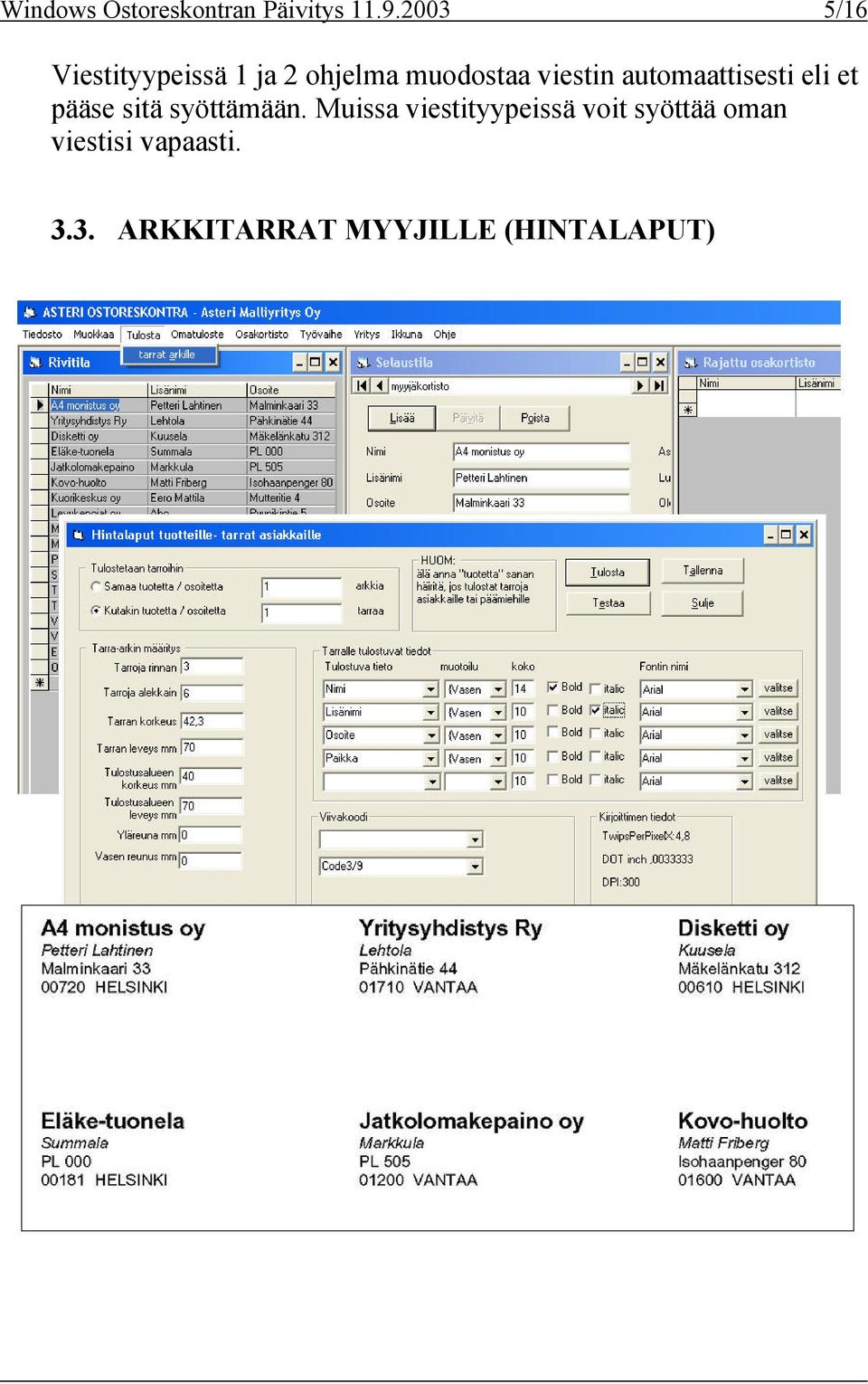This screenshot has height=1384, width=868.
Task: Open the Muokkaa menu
Action: click(x=94, y=335)
